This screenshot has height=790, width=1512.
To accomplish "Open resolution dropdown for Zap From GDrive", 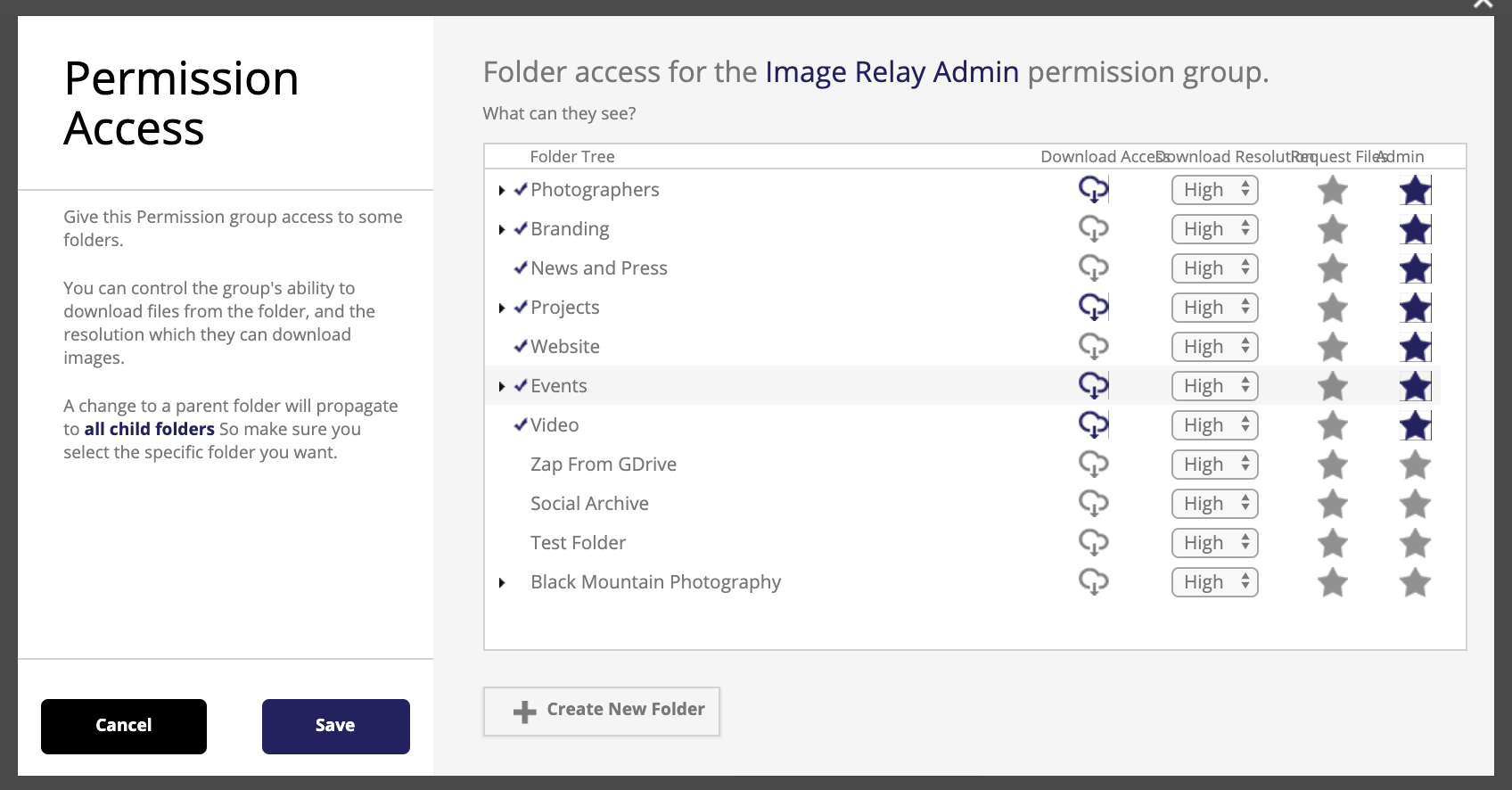I will pyautogui.click(x=1215, y=465).
